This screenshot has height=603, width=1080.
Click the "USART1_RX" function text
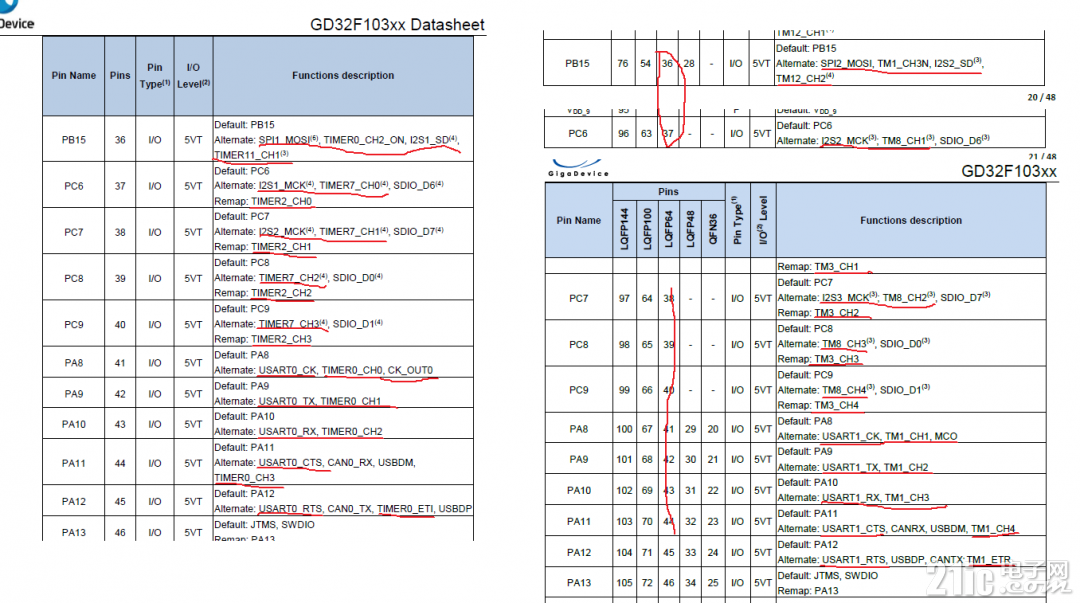851,498
